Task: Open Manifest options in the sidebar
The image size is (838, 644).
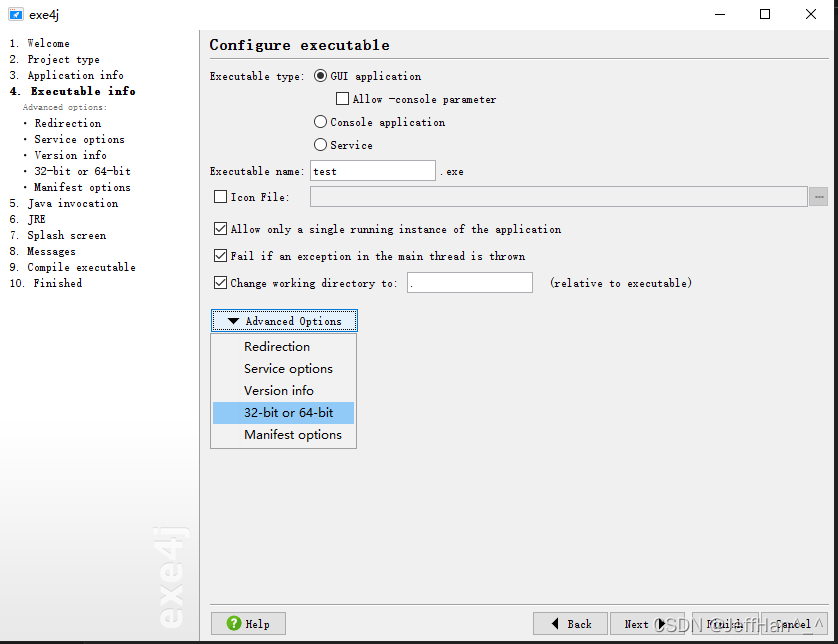Action: 82,188
